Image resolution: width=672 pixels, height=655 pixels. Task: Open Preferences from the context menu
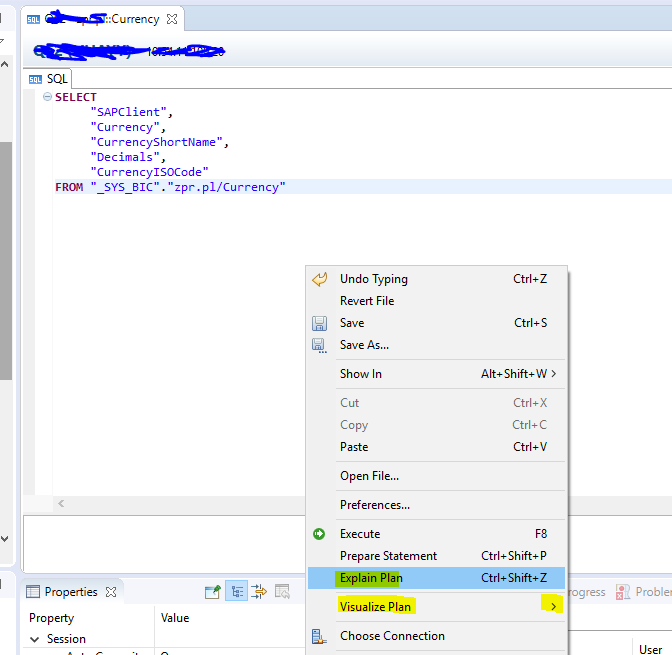click(x=374, y=505)
